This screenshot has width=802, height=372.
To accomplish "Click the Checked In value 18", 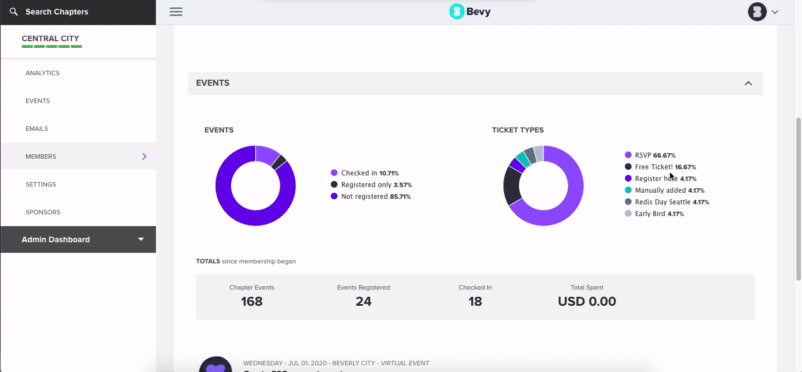I will (x=475, y=301).
